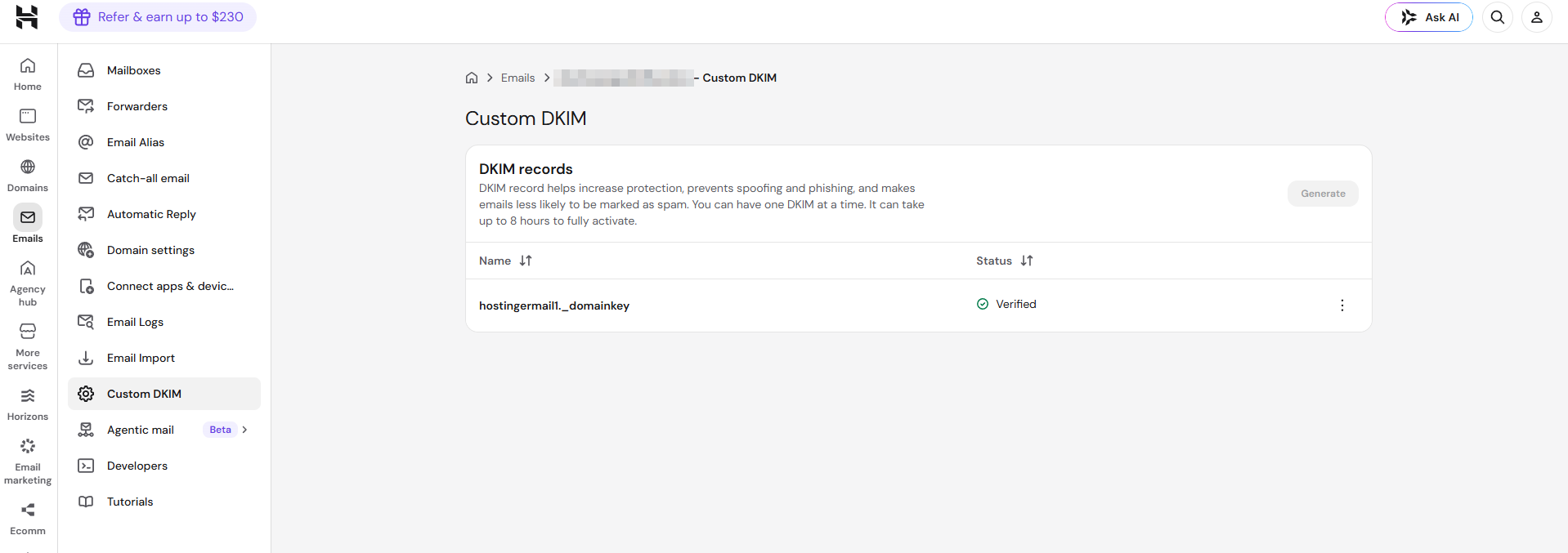This screenshot has height=553, width=1568.
Task: Click the Hostinger logo icon
Action: [x=27, y=17]
